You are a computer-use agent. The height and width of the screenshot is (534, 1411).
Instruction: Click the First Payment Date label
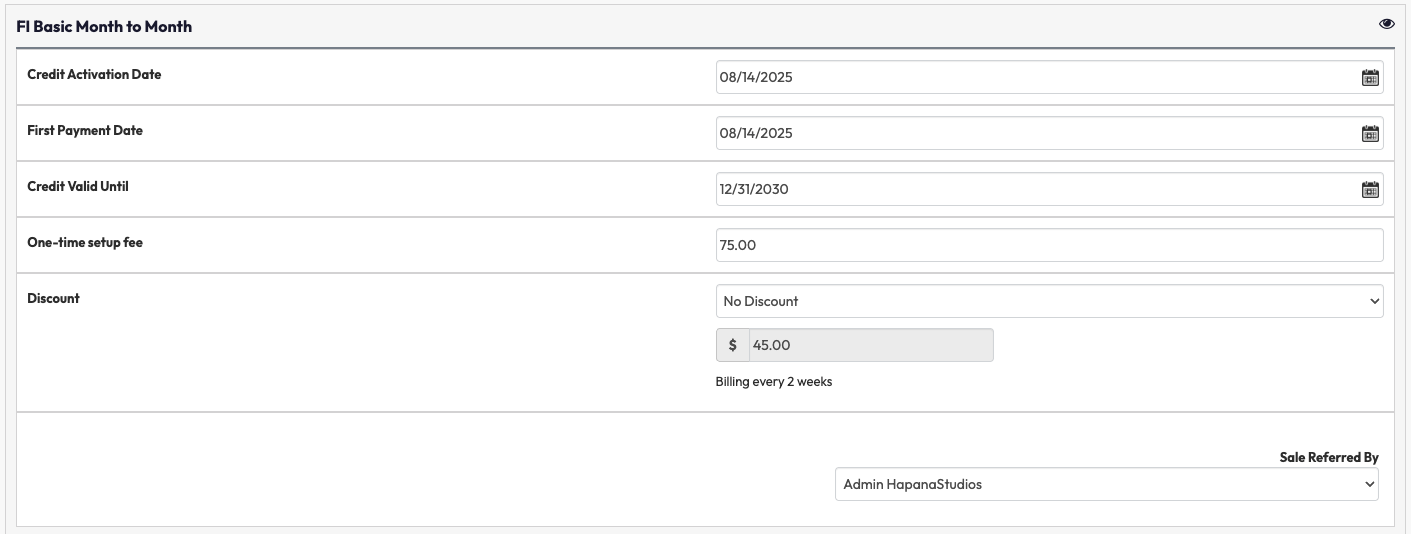click(85, 131)
